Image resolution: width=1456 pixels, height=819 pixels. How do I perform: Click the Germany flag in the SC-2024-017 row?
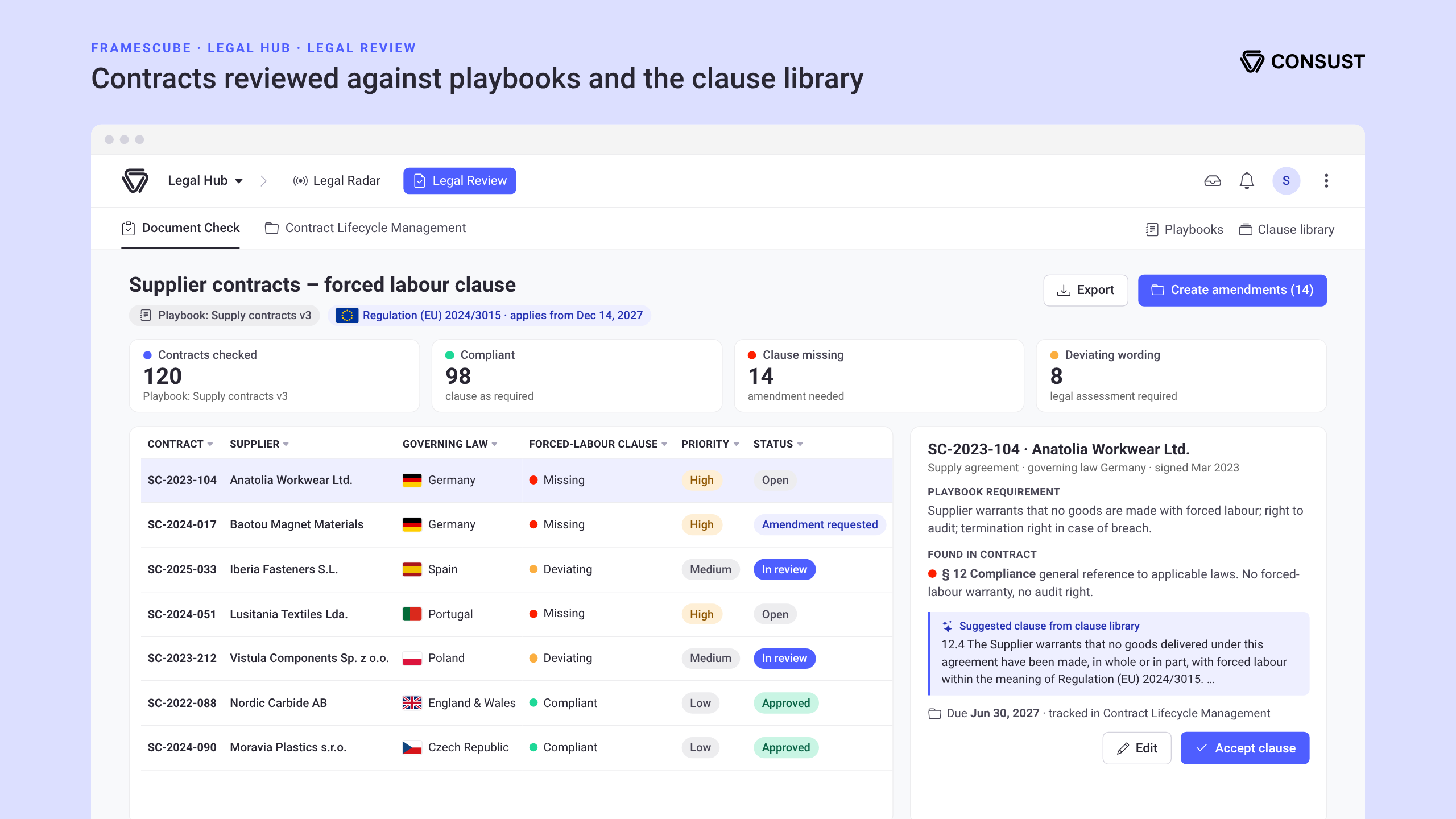412,524
